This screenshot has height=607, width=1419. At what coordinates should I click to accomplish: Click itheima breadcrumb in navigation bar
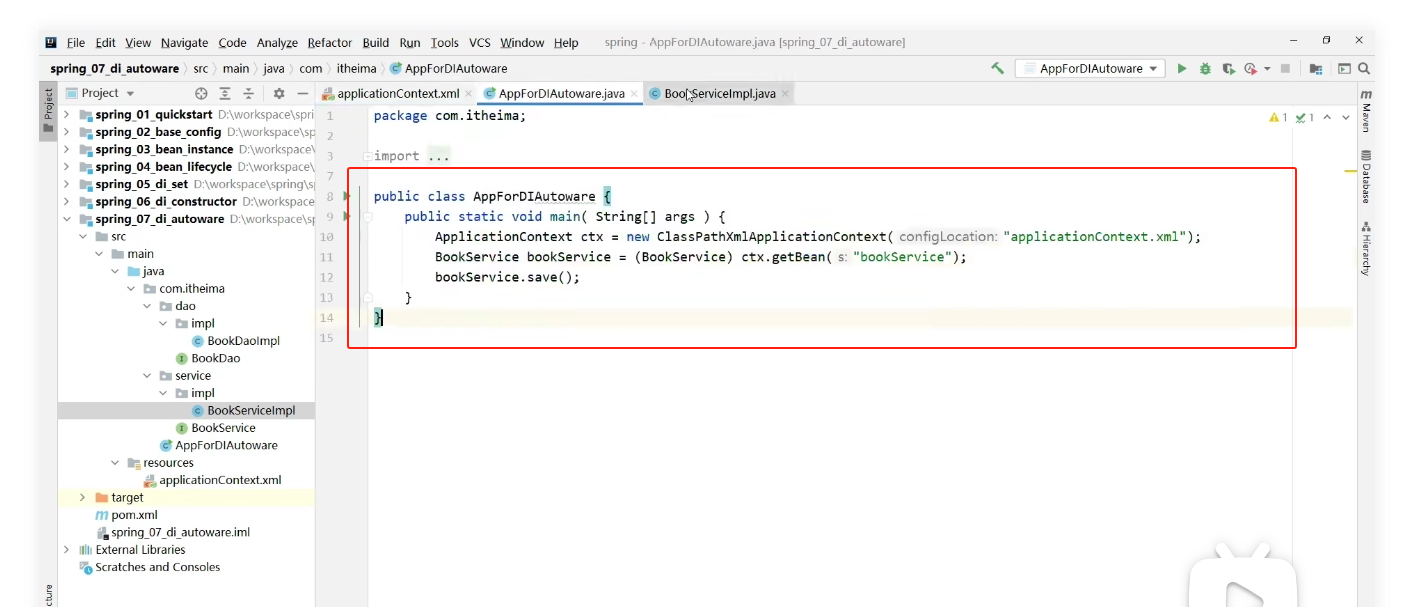pyautogui.click(x=356, y=69)
